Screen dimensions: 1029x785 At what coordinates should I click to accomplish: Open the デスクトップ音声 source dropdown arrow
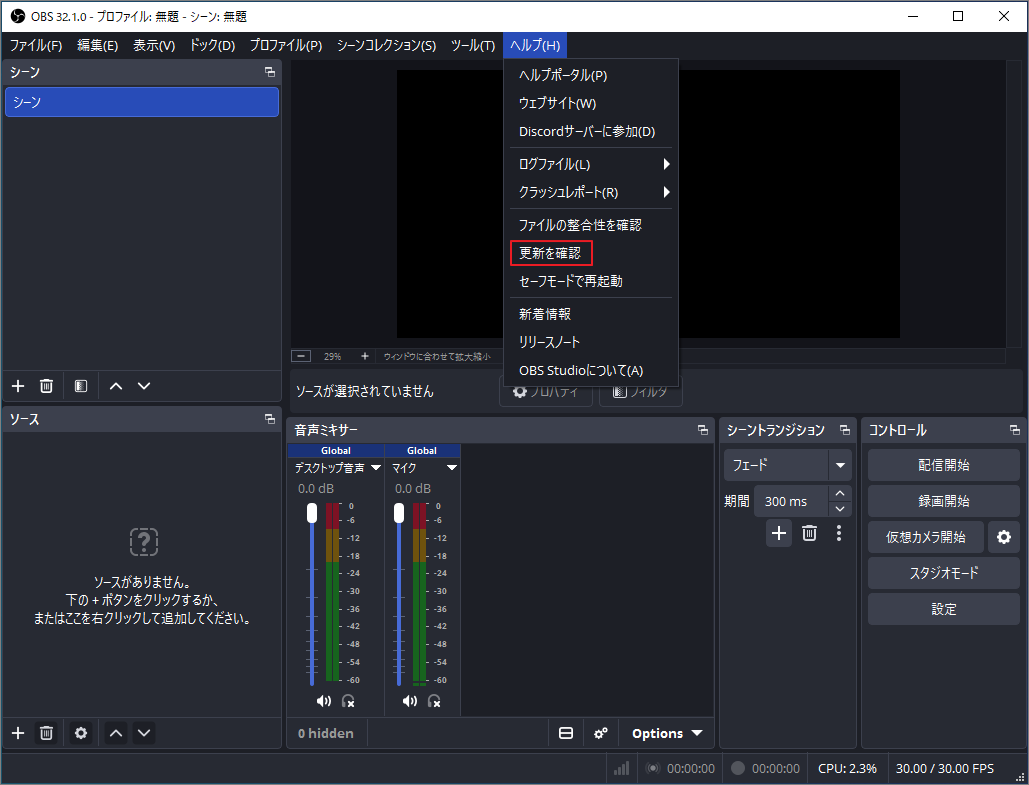click(x=376, y=466)
